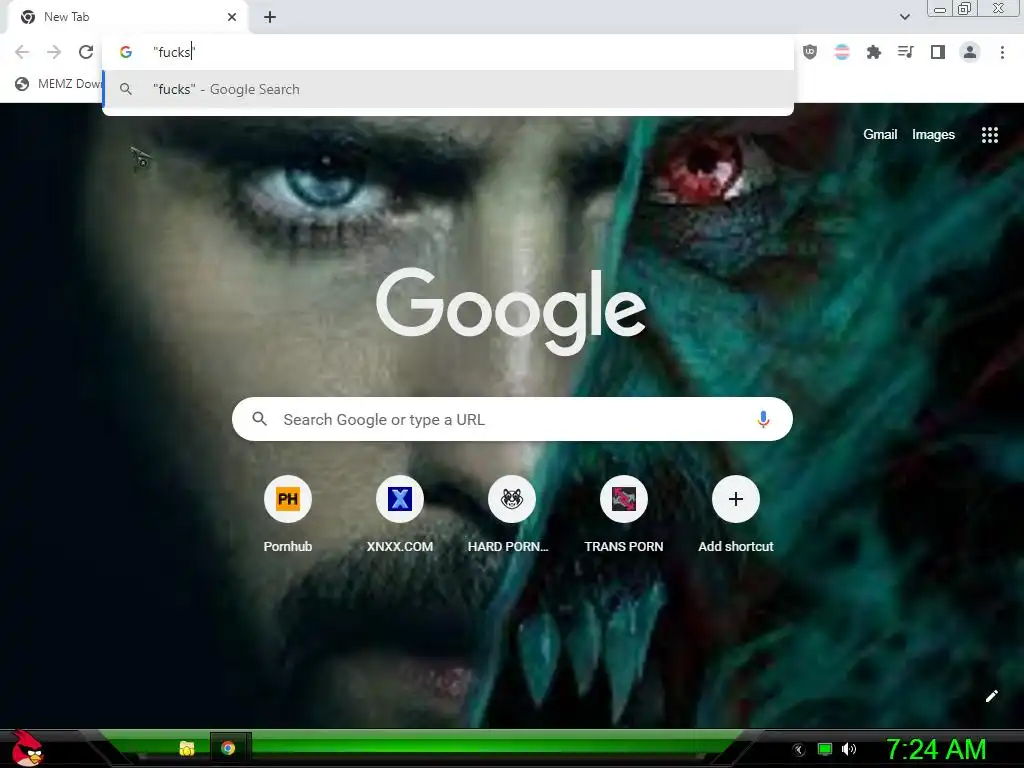Image resolution: width=1024 pixels, height=768 pixels.
Task: Click the striped flag extension icon
Action: point(842,52)
